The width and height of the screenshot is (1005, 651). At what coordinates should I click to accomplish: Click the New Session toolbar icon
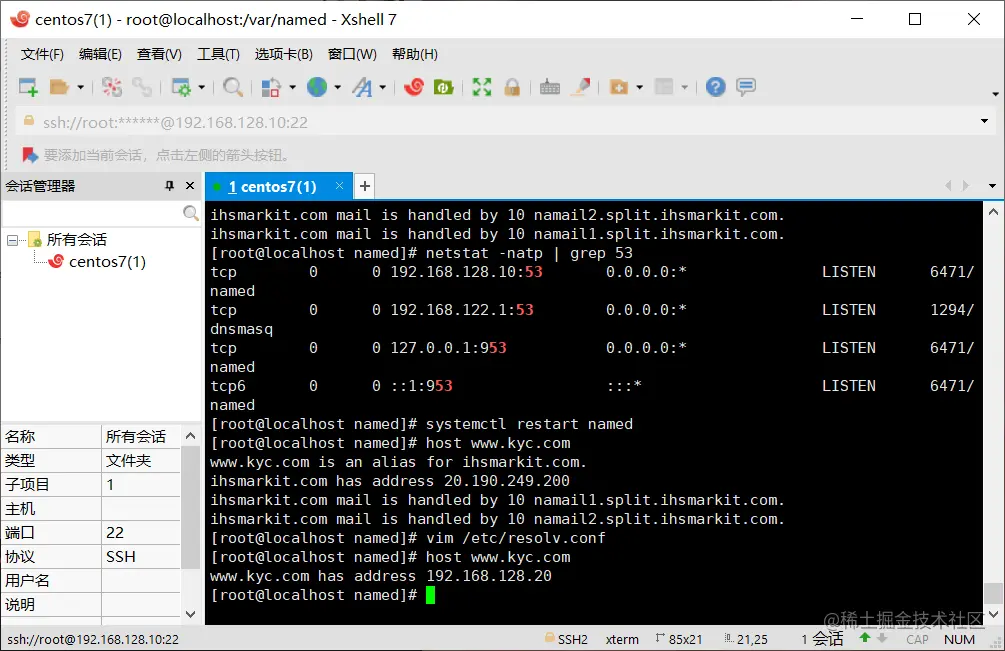[x=28, y=87]
